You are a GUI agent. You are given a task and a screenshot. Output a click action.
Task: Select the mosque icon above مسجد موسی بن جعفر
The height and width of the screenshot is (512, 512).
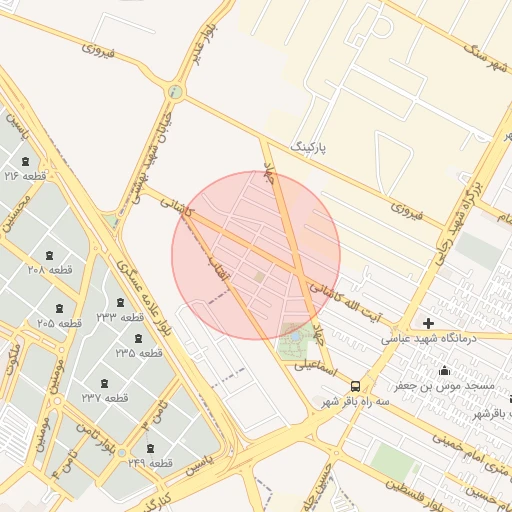pyautogui.click(x=444, y=371)
